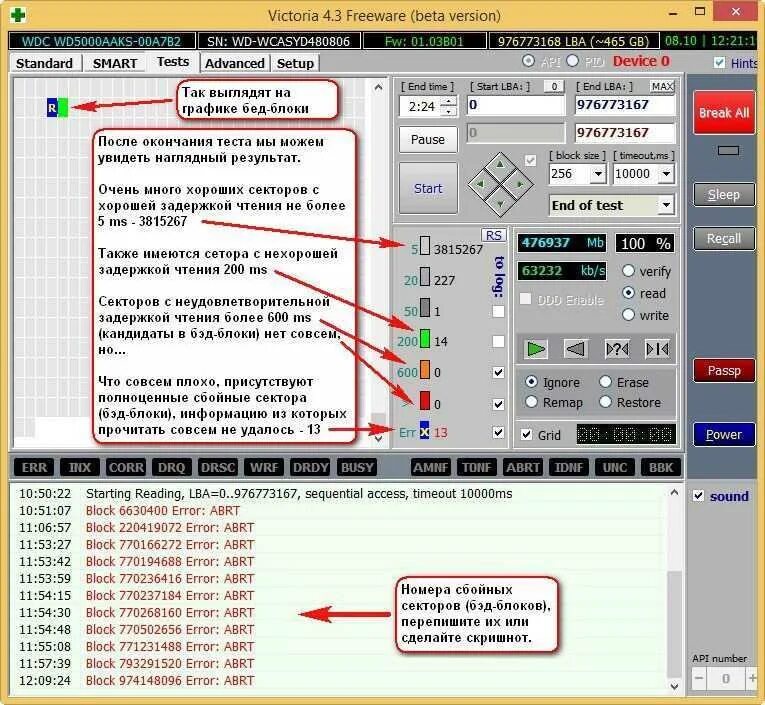This screenshot has width=765, height=705.
Task: Click the Recall button
Action: coord(724,239)
